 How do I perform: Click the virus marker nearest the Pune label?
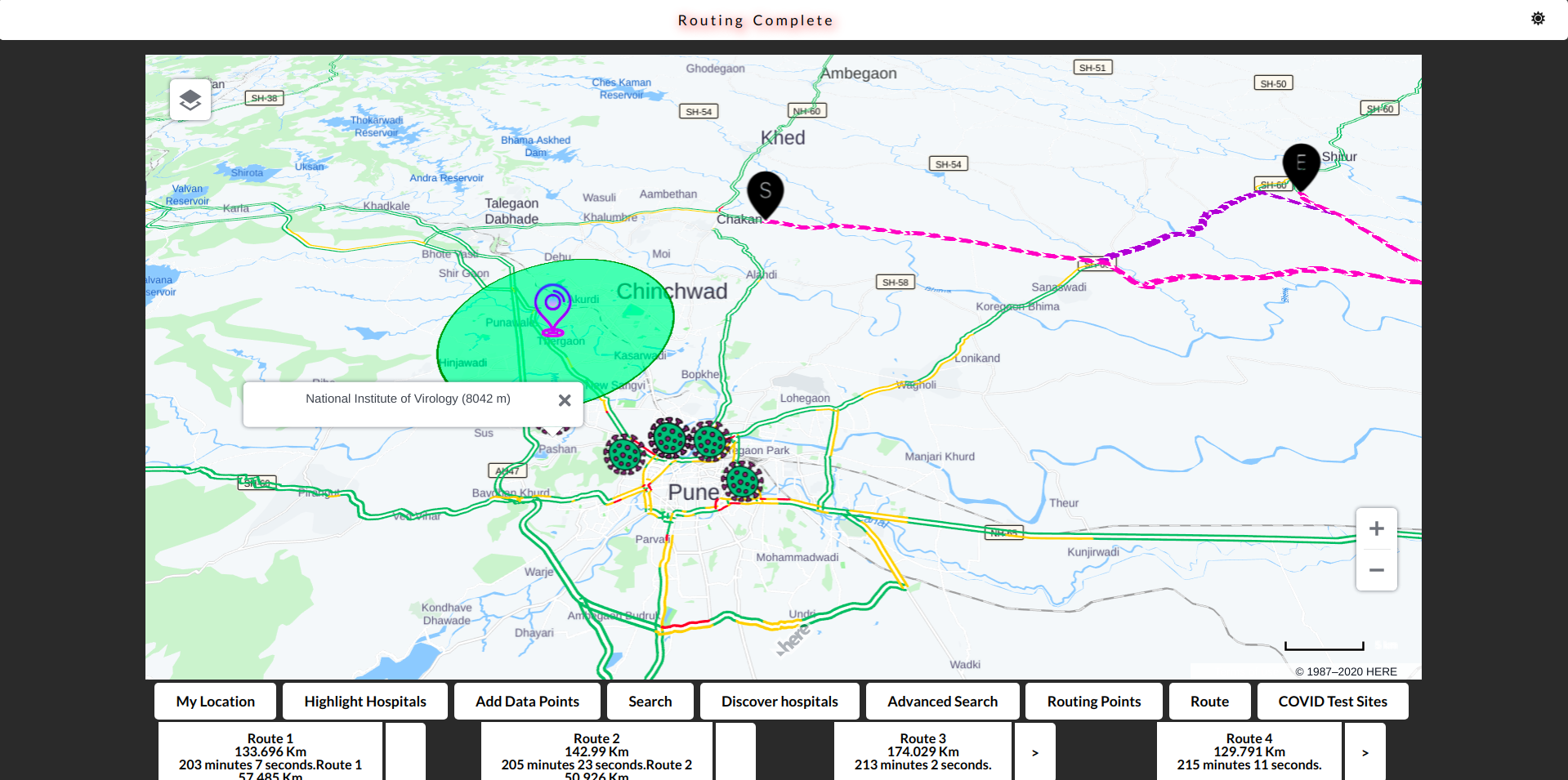(x=742, y=480)
